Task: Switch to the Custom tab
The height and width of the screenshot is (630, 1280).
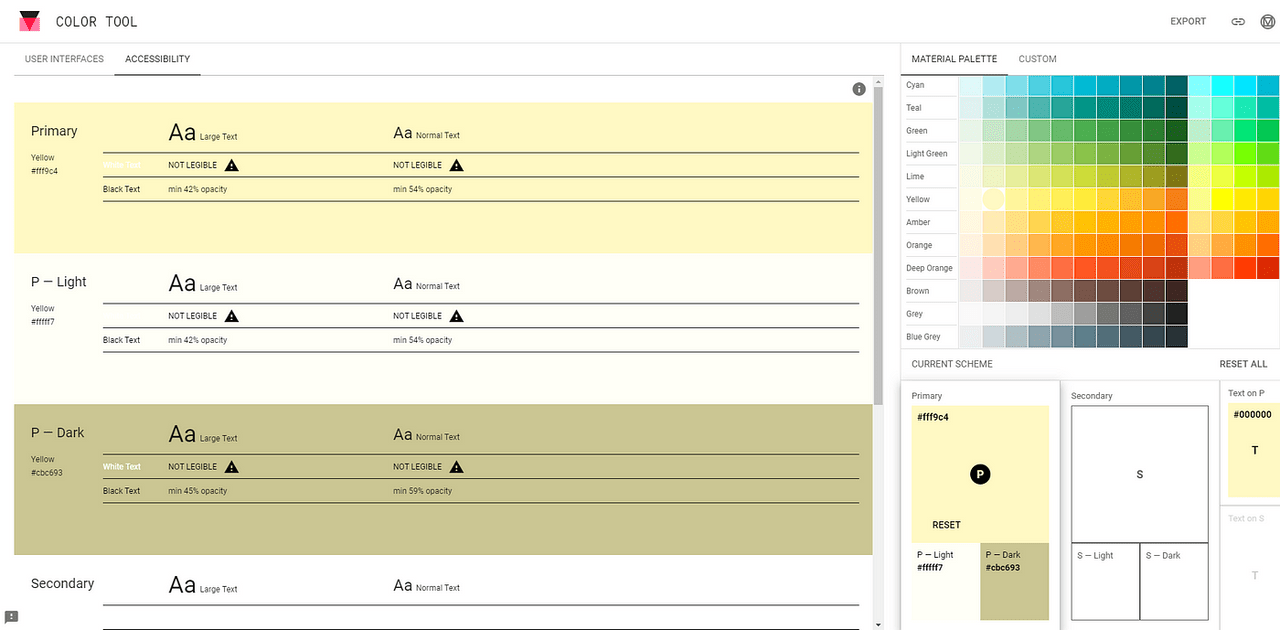Action: click(x=1038, y=59)
